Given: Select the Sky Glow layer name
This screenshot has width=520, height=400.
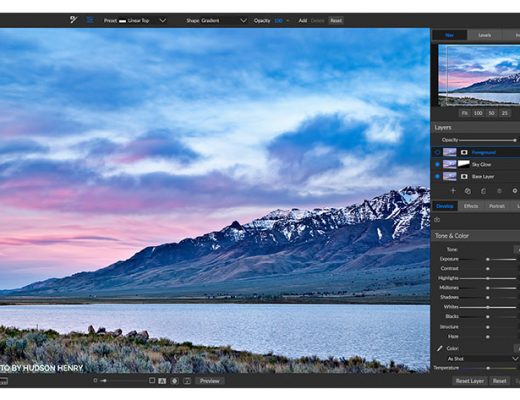Looking at the screenshot, I should point(481,164).
